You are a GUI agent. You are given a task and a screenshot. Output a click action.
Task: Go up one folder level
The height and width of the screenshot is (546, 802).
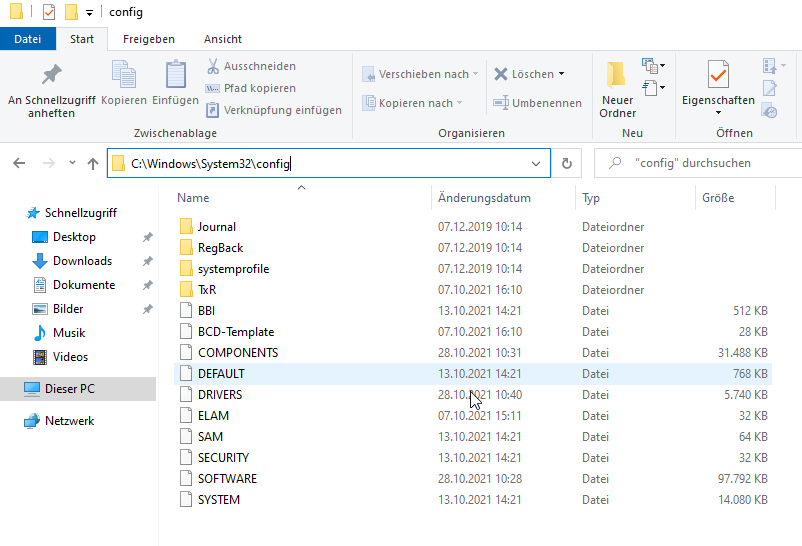click(93, 163)
